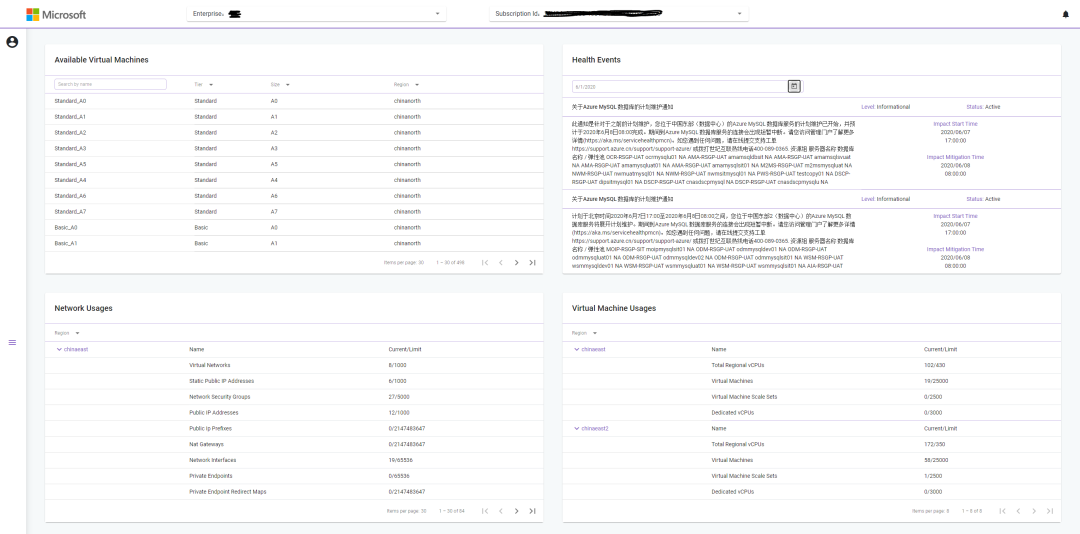Select the Standard_A5 row name
The height and width of the screenshot is (534, 1080).
tap(70, 164)
